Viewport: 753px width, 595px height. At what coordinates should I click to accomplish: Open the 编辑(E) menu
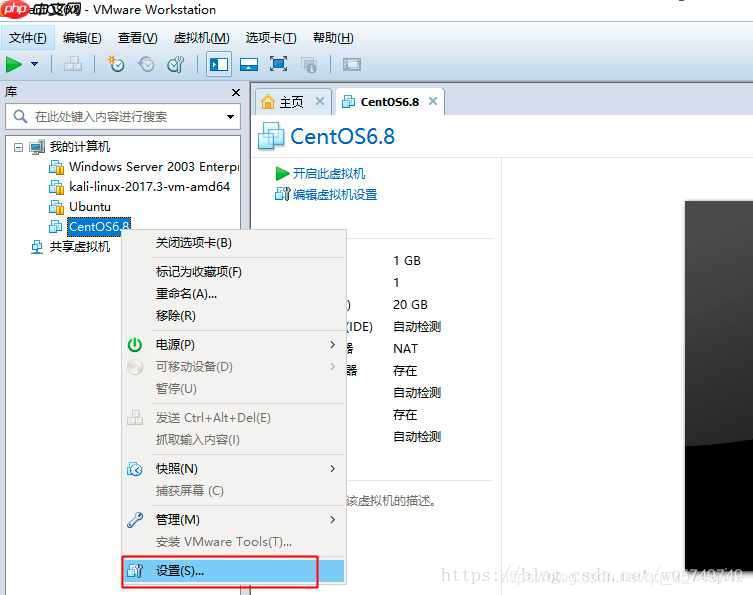tap(82, 38)
